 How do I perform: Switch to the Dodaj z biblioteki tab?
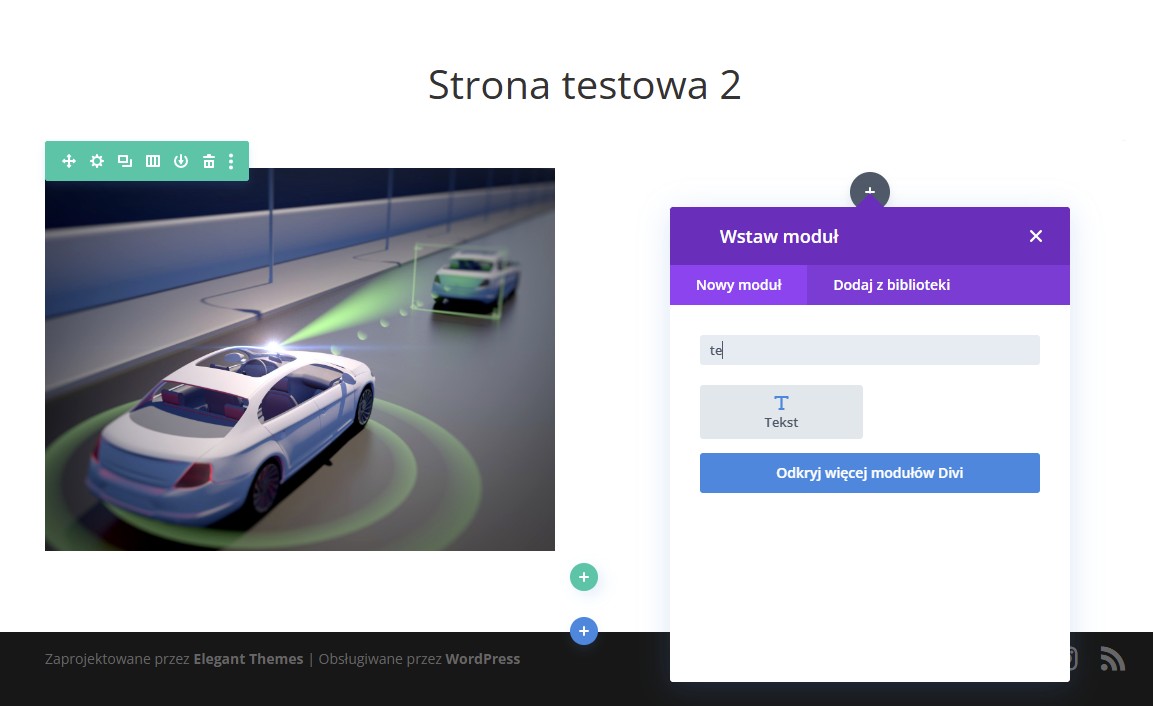coord(891,285)
